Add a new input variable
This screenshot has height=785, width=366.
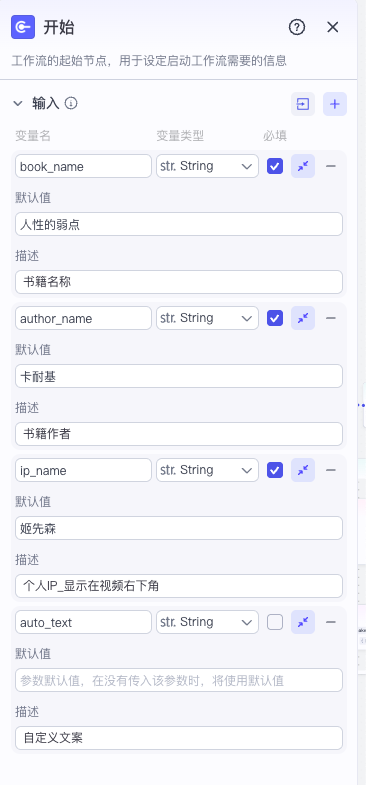tap(335, 104)
